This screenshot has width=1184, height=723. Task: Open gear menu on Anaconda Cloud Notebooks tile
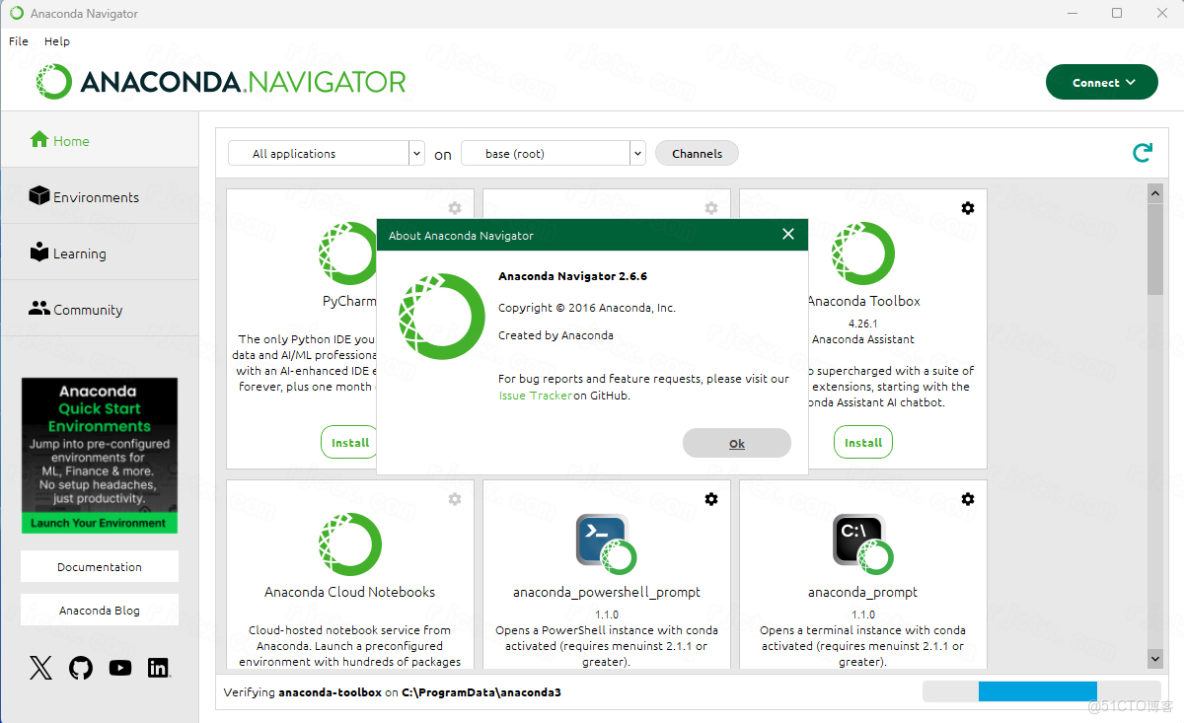pos(454,498)
